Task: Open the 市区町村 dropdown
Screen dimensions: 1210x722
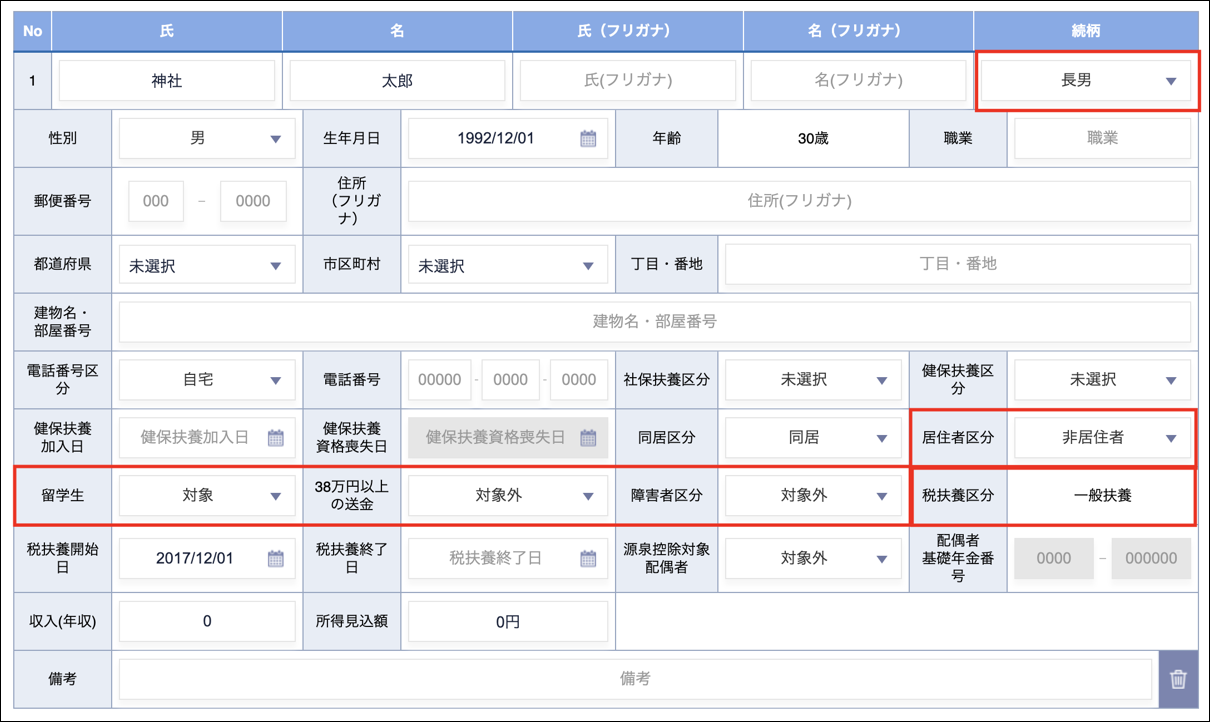Action: [x=507, y=267]
